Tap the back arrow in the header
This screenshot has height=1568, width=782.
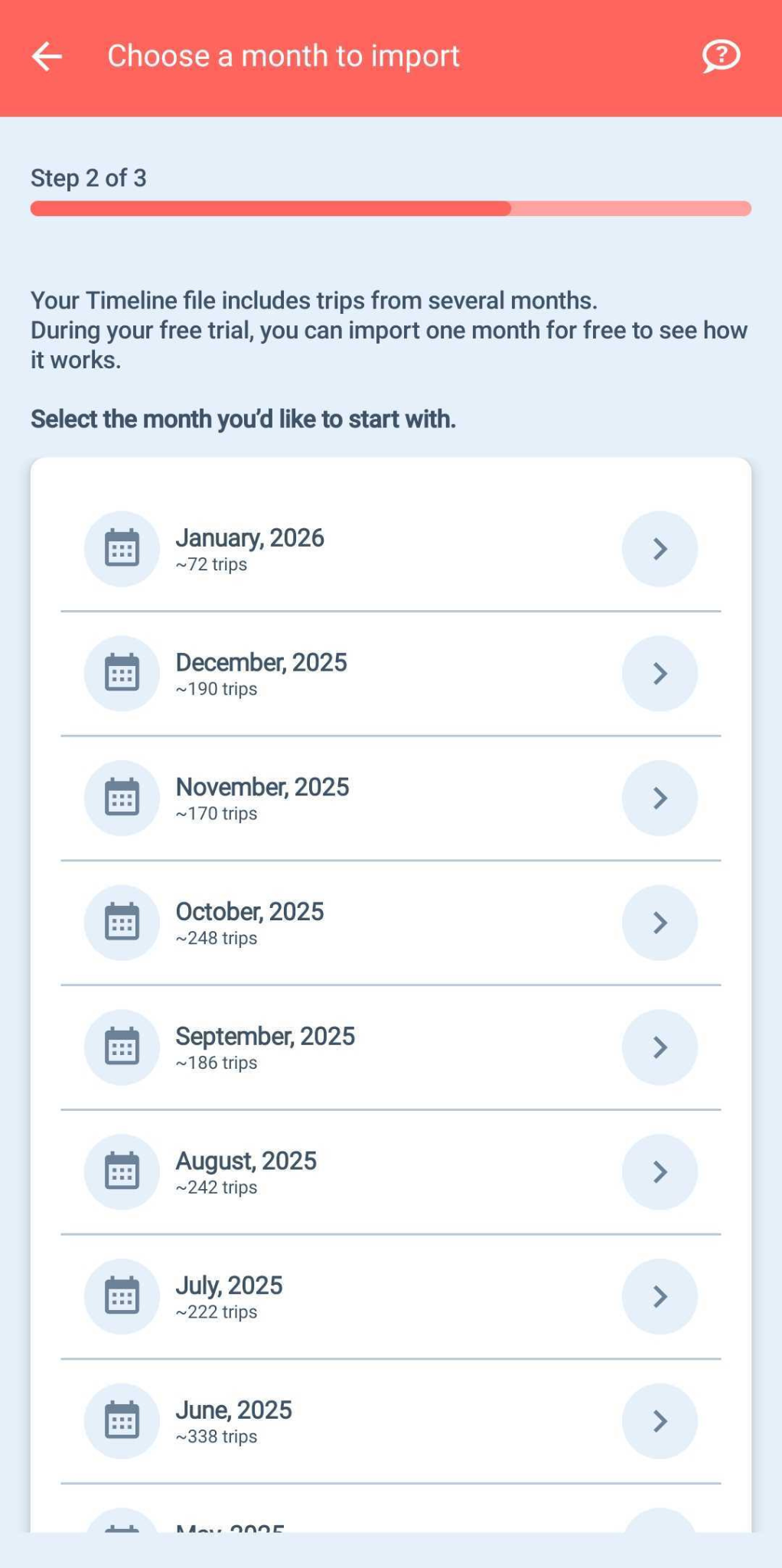coord(47,56)
